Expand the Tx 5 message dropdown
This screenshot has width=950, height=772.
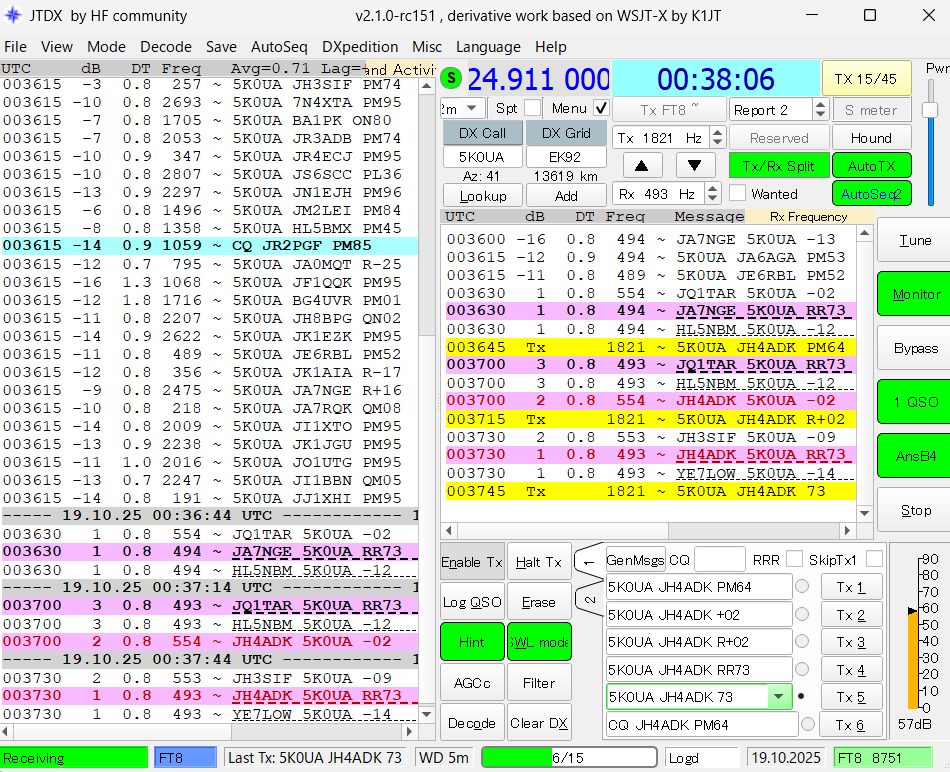click(x=779, y=697)
